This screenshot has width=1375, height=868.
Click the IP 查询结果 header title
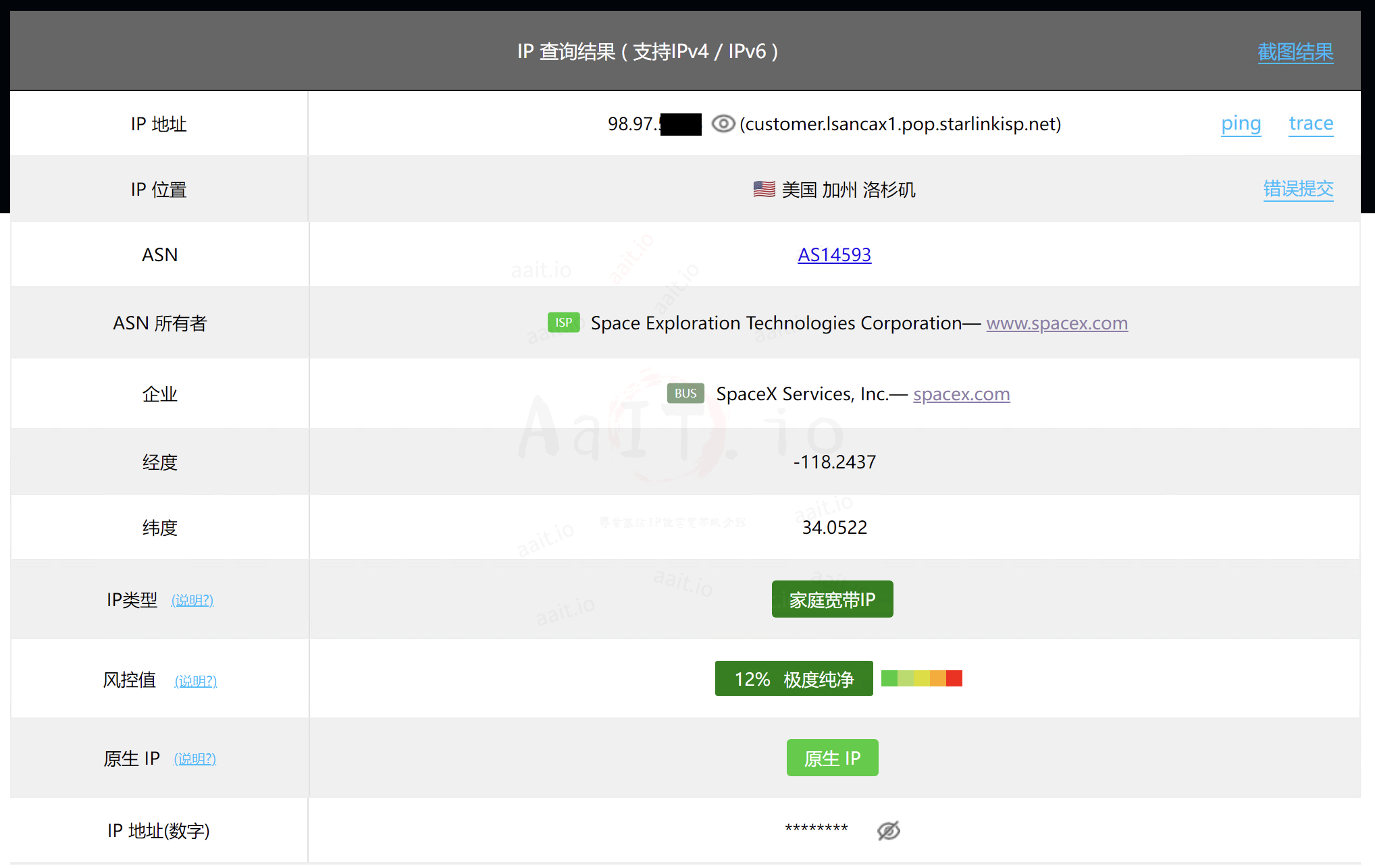pos(647,51)
